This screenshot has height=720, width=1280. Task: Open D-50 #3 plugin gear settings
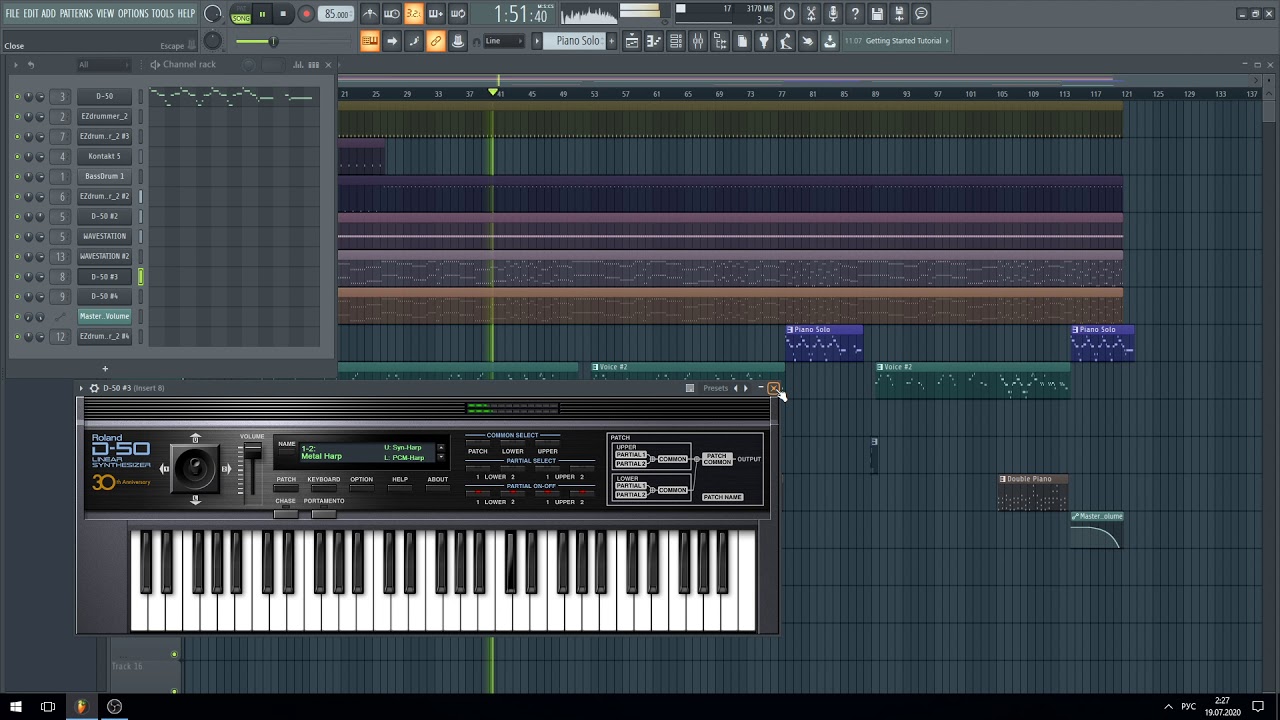94,388
